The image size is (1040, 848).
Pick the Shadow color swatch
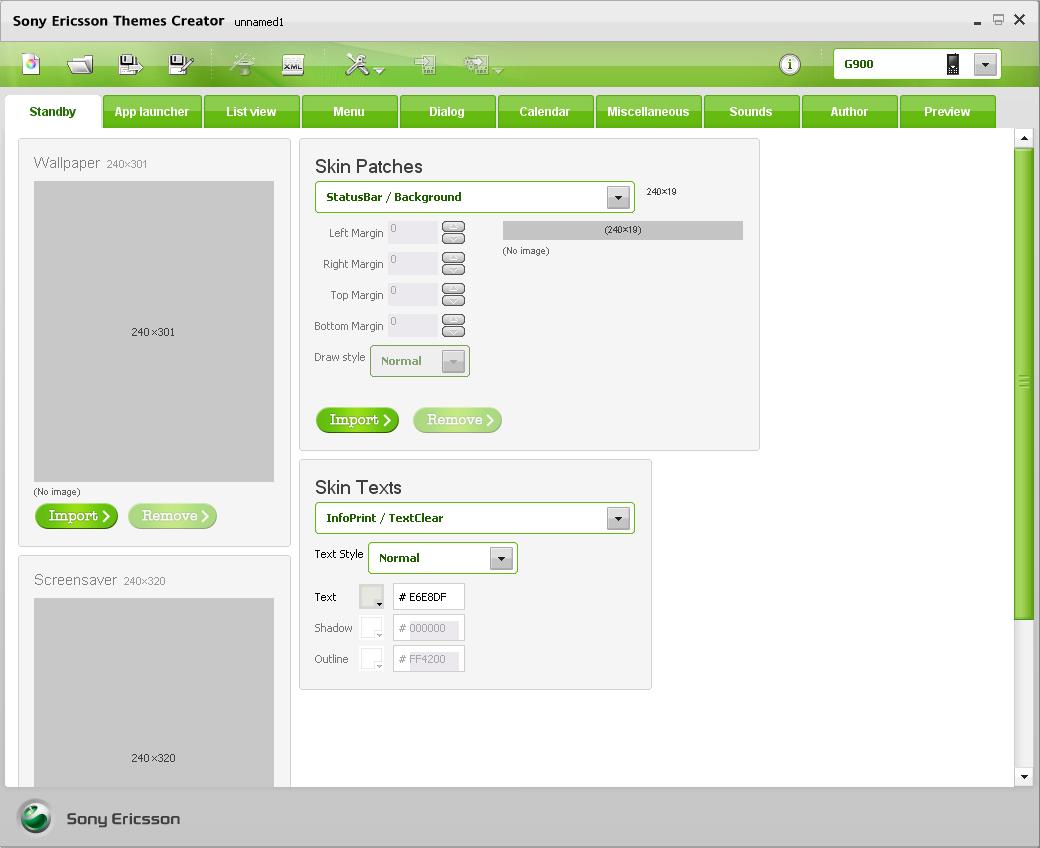[x=371, y=628]
